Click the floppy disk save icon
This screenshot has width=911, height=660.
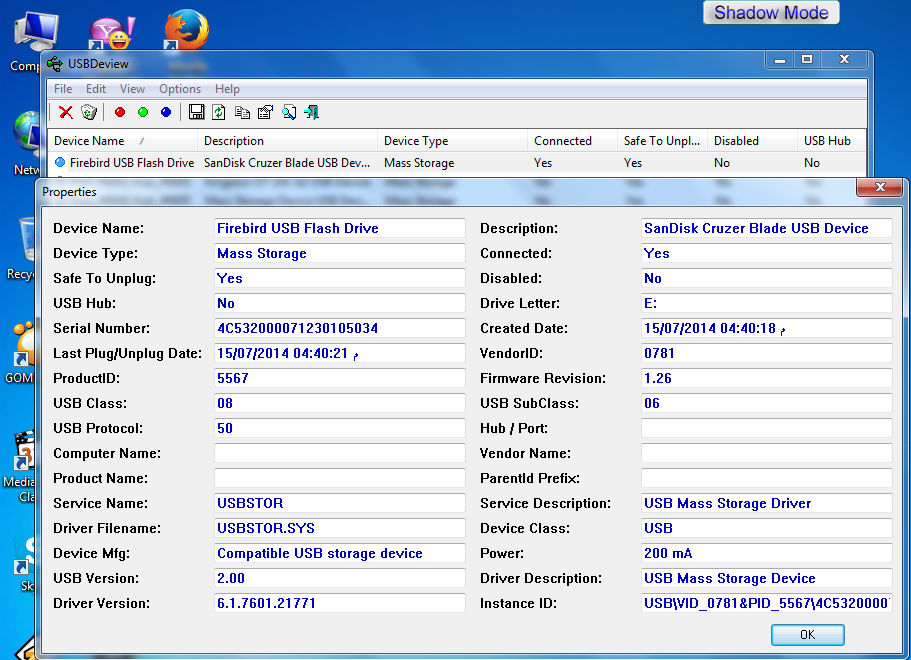pyautogui.click(x=197, y=113)
